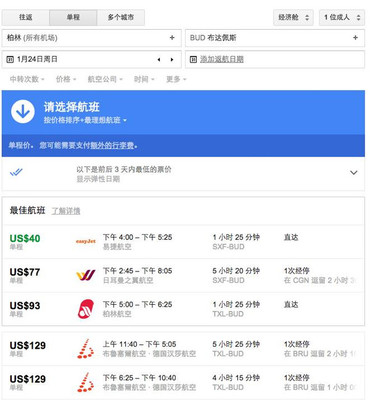Go to previous departure day arrow

159,60
